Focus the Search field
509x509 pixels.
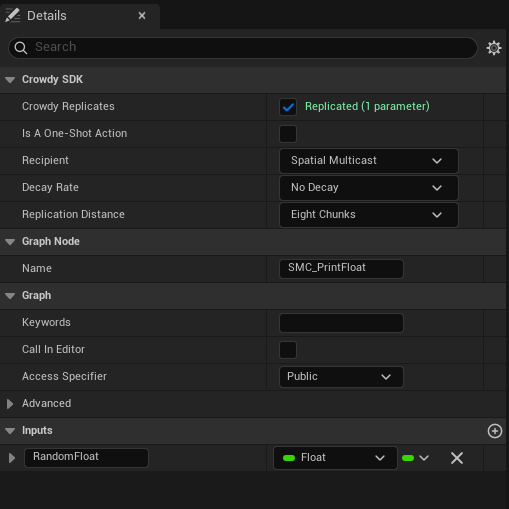243,48
